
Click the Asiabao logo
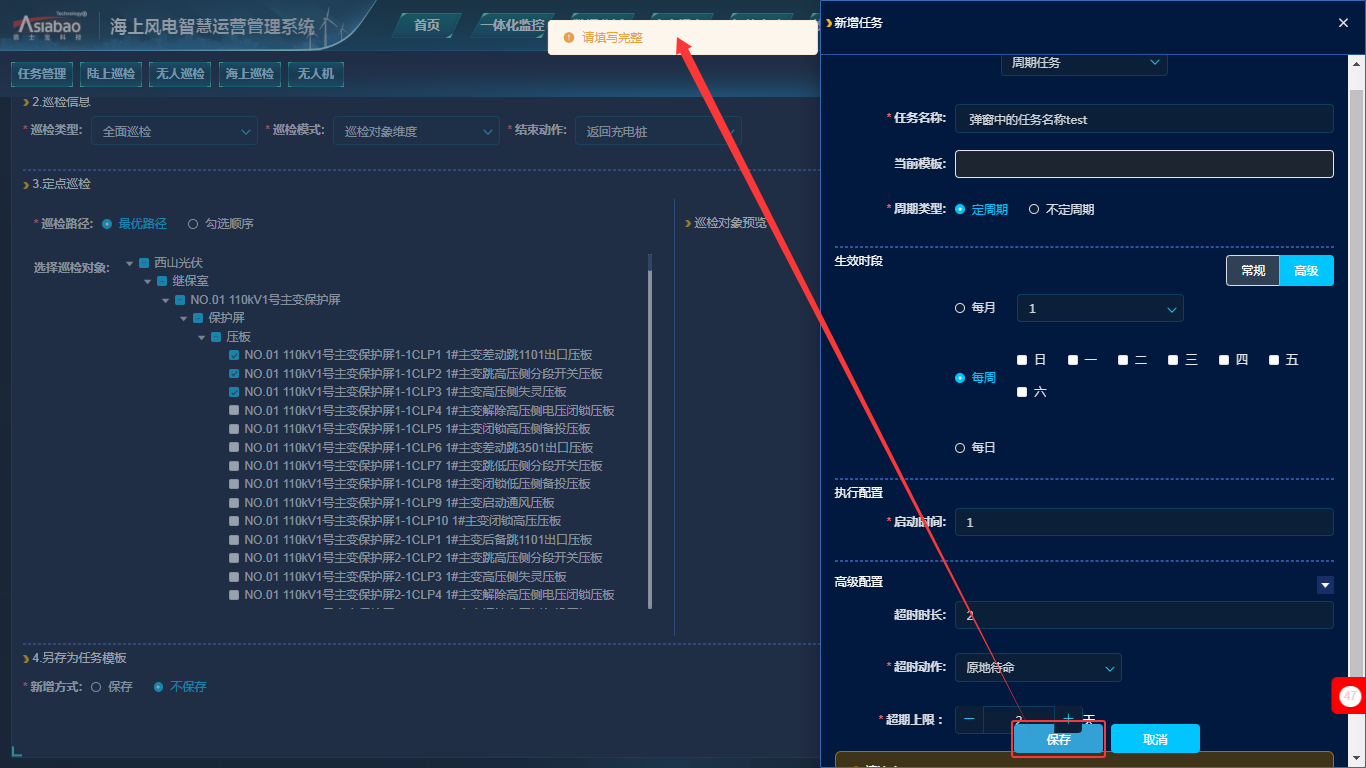(50, 26)
